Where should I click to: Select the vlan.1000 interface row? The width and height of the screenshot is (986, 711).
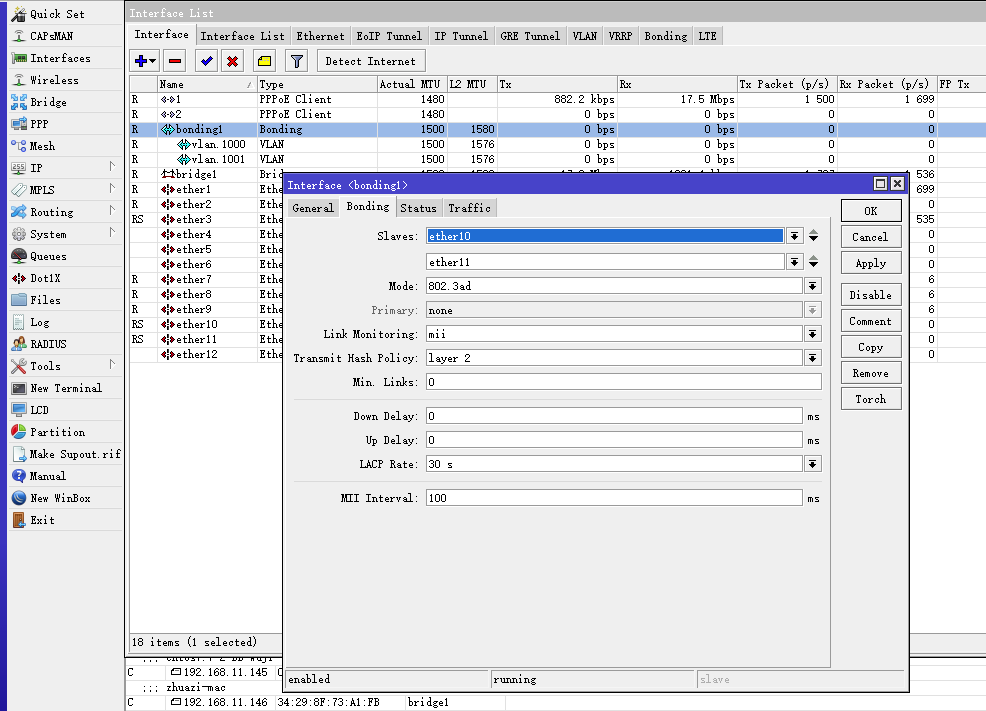click(x=217, y=144)
